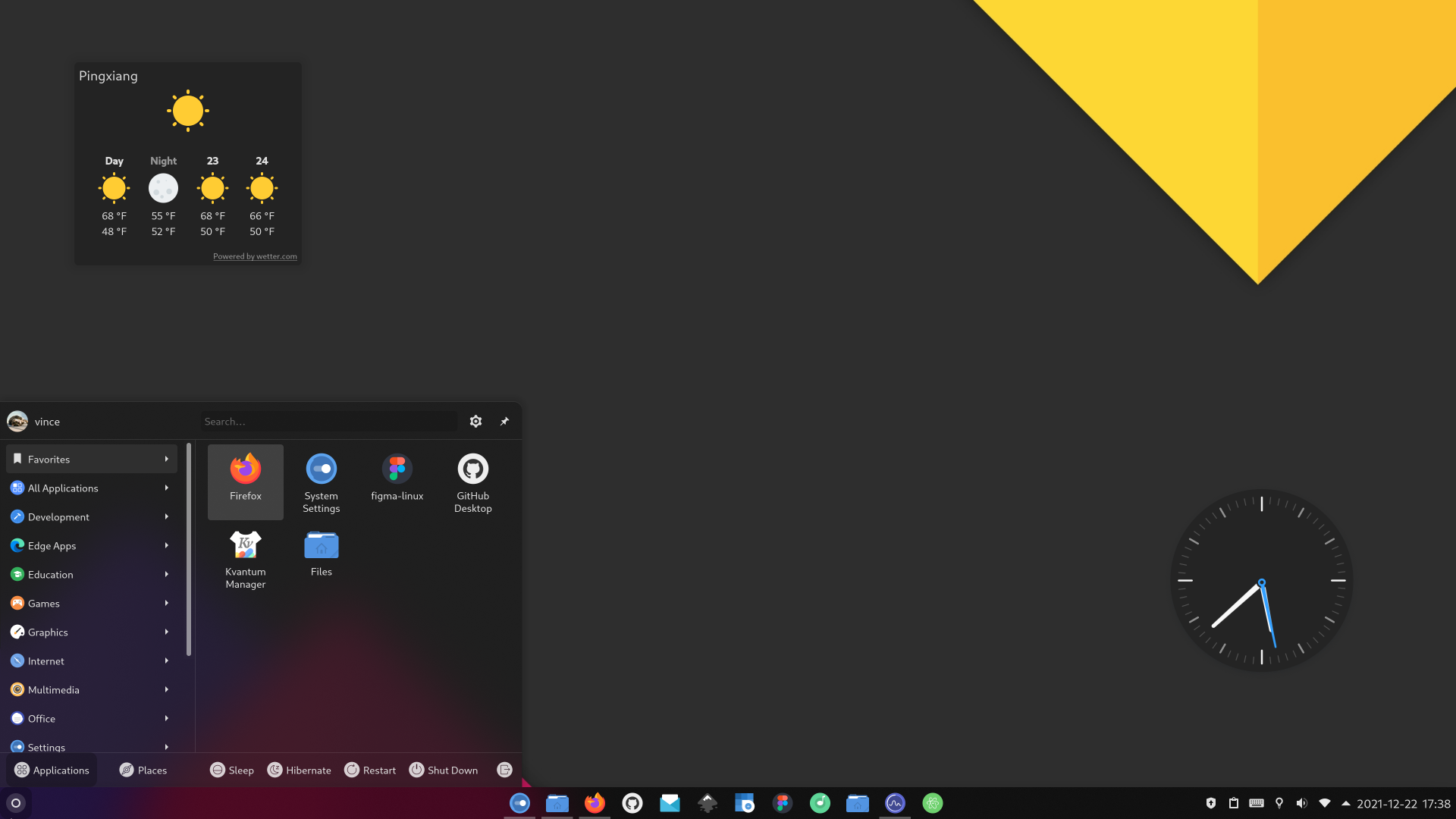
Task: Switch to the Places tab
Action: (143, 770)
